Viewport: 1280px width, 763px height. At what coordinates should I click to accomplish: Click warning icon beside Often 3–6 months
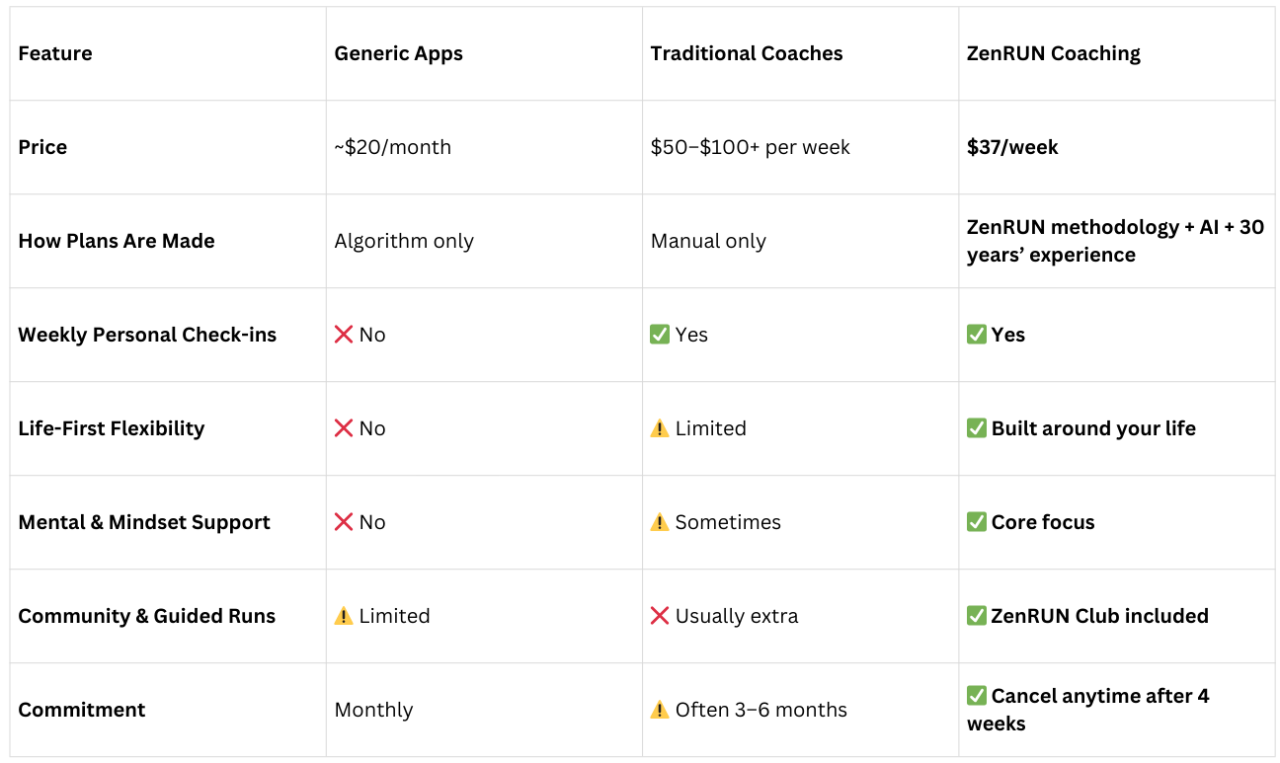[x=660, y=710]
